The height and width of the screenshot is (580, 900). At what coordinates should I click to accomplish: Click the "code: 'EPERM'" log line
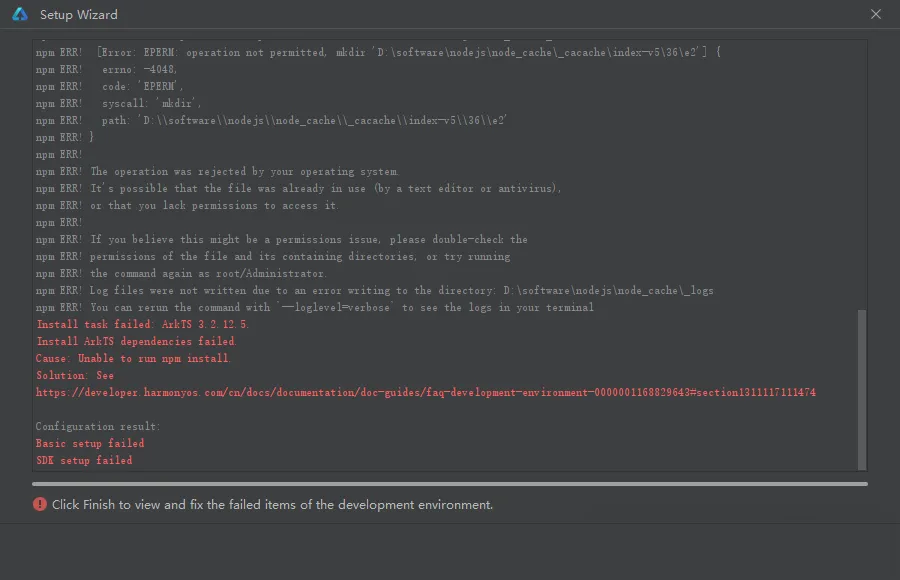[x=110, y=86]
